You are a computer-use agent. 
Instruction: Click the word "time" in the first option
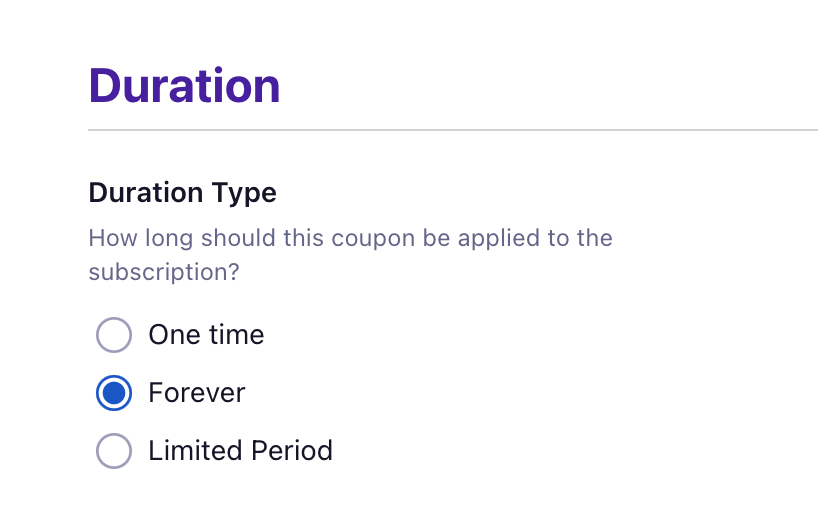(233, 335)
